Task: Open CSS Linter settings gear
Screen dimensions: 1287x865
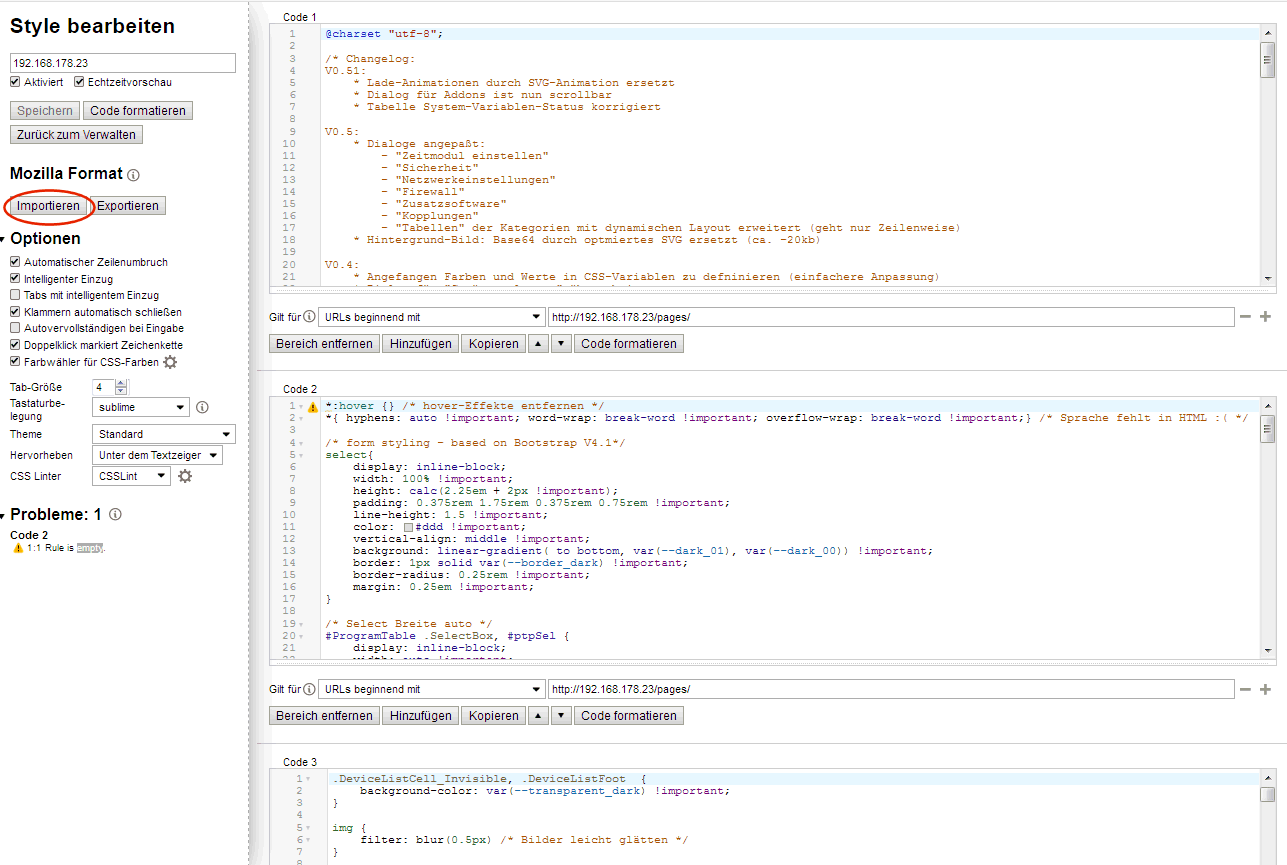Action: [x=185, y=477]
